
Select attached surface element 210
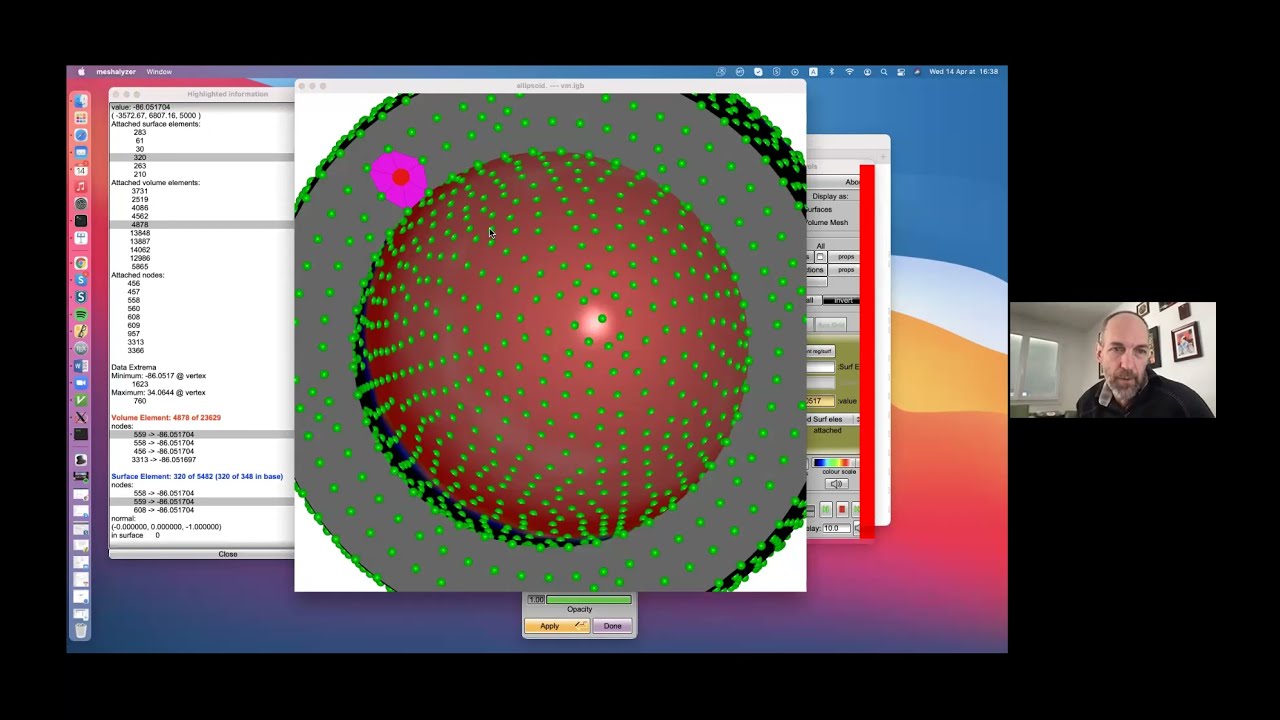pos(139,174)
